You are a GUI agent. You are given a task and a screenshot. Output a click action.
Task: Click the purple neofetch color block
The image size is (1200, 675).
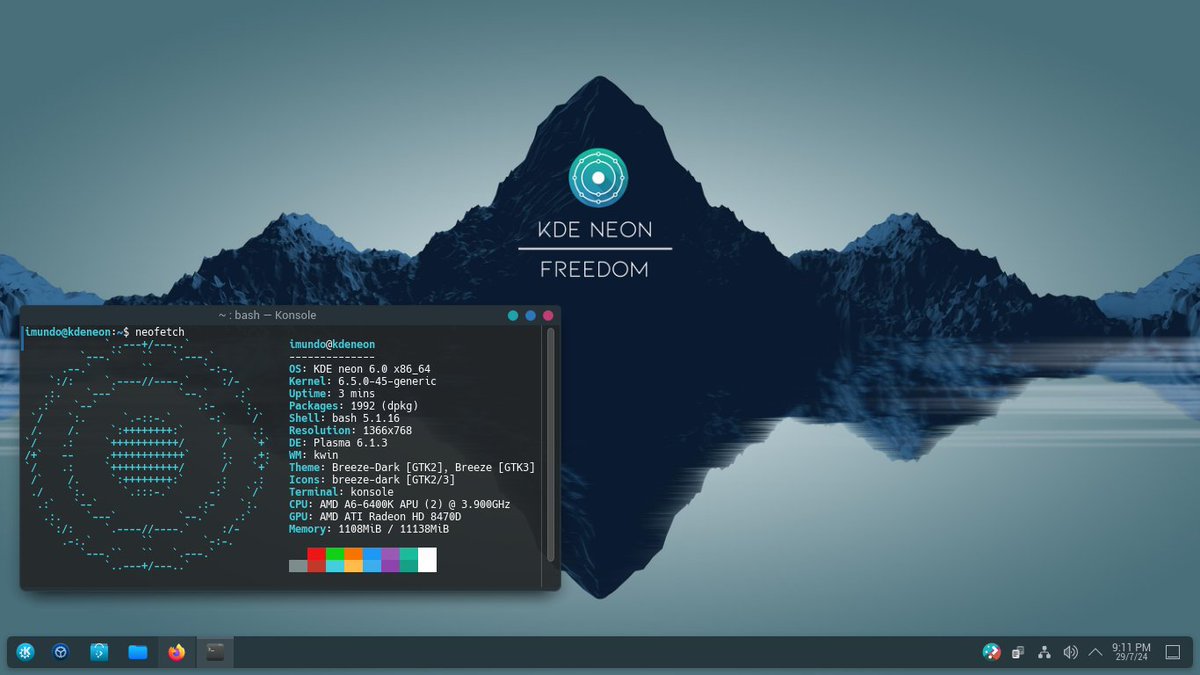(x=390, y=560)
